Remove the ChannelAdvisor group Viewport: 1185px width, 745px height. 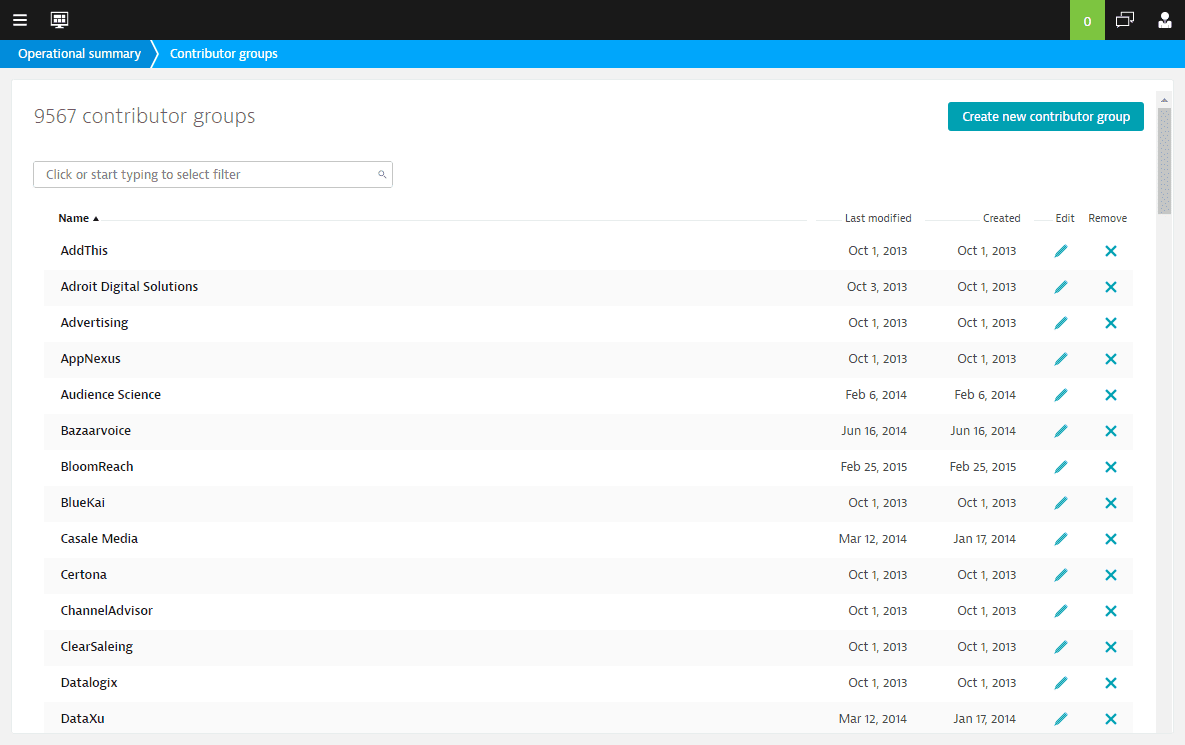1111,611
